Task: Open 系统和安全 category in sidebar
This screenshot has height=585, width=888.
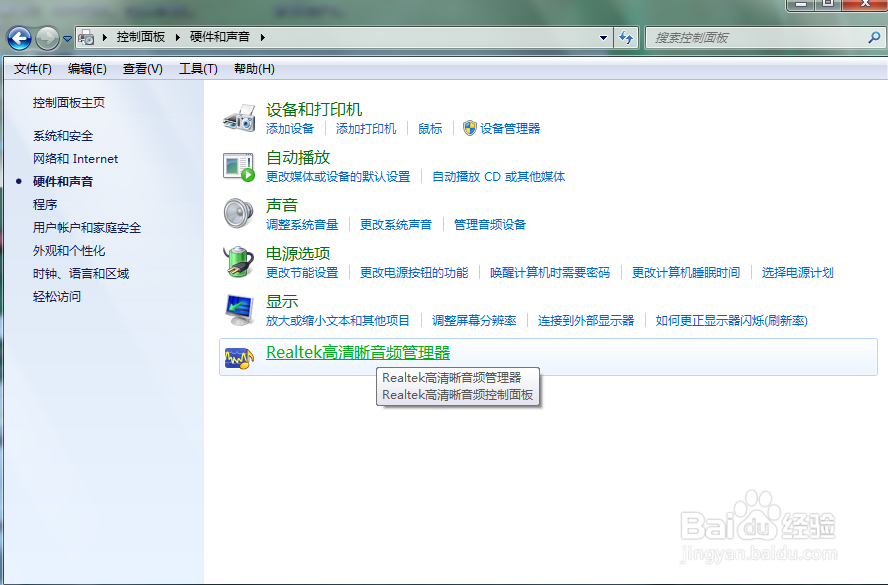Action: (x=63, y=136)
